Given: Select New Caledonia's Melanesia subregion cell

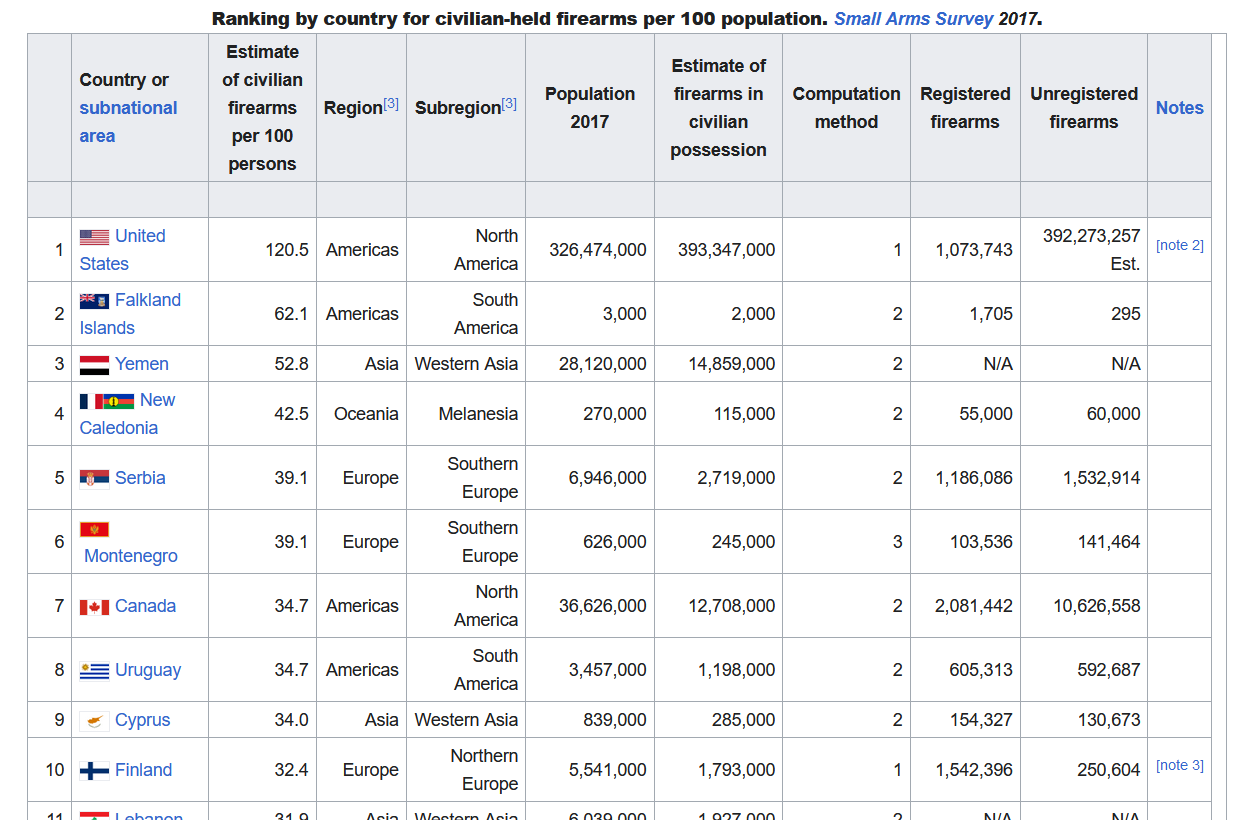Looking at the screenshot, I should coord(466,414).
